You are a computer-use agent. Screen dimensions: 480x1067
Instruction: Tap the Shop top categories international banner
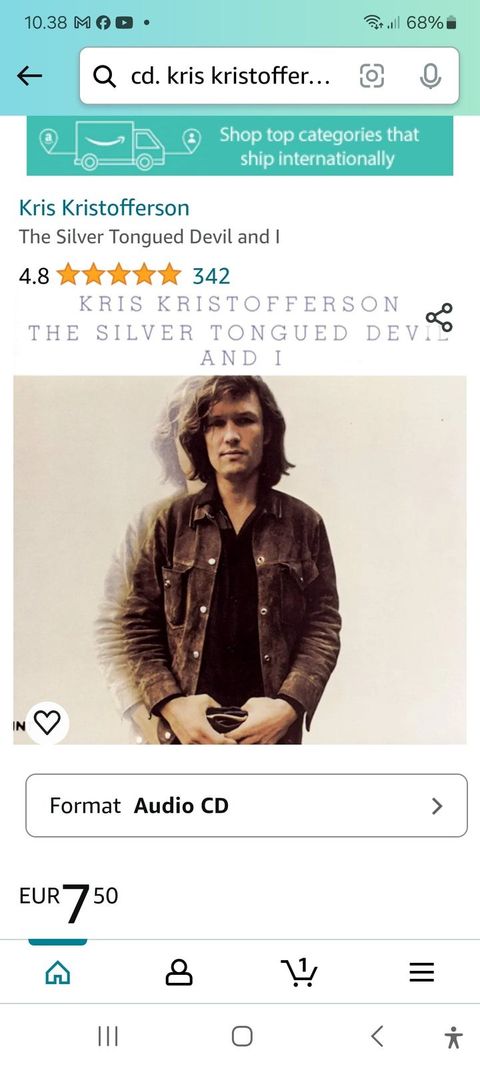click(240, 146)
